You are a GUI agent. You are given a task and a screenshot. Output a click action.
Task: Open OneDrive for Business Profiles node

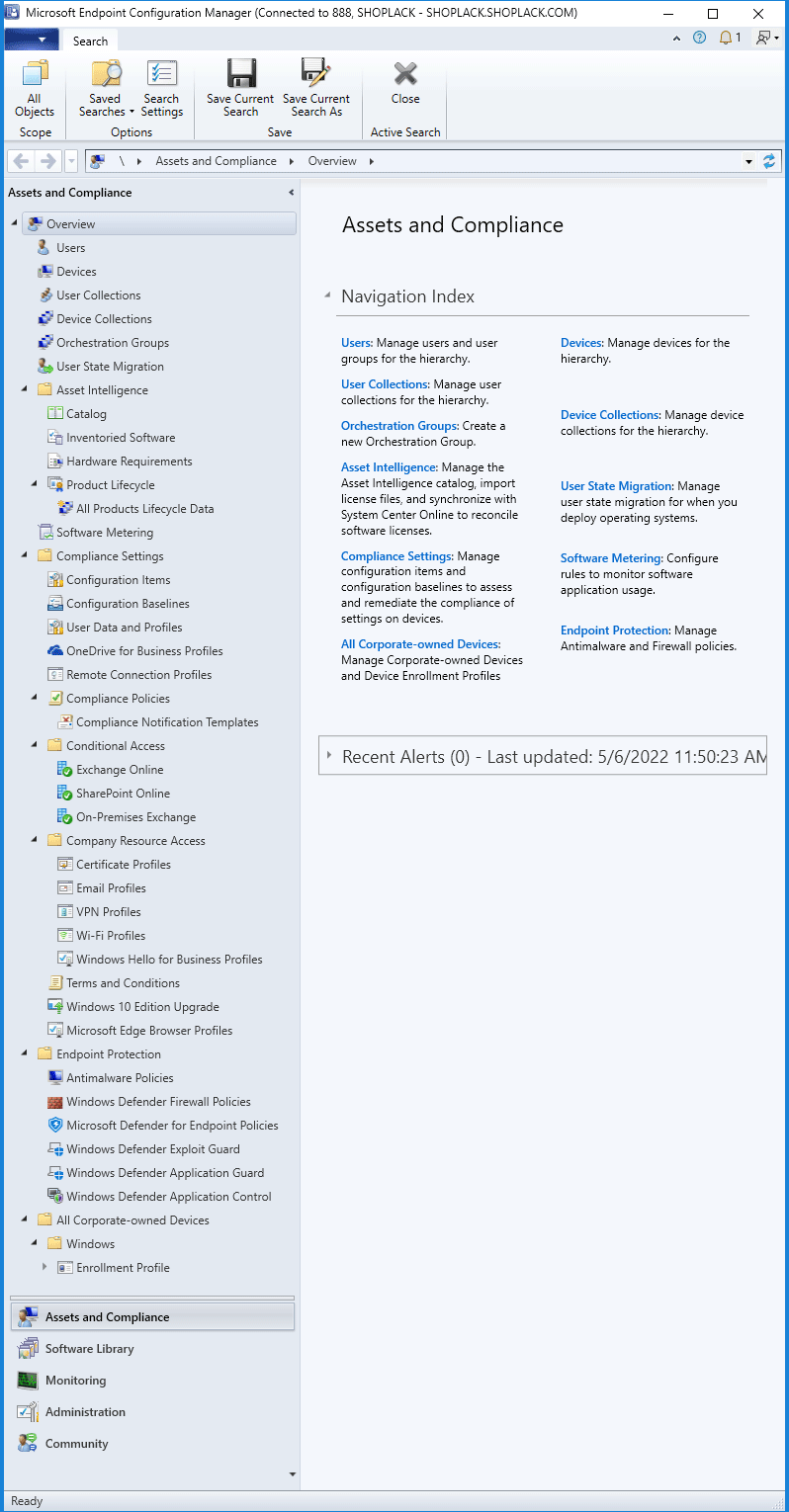(144, 651)
